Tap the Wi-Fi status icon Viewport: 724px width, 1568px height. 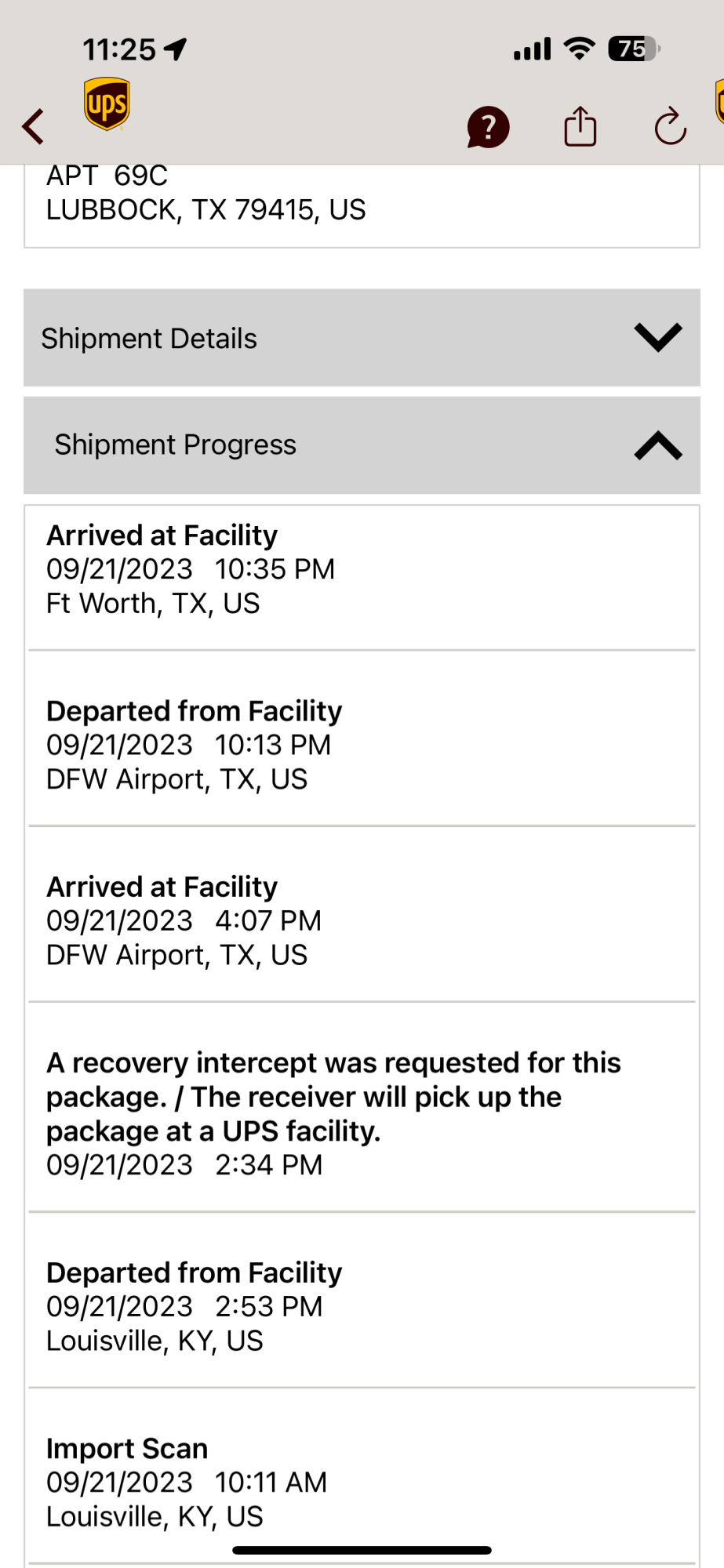click(580, 49)
